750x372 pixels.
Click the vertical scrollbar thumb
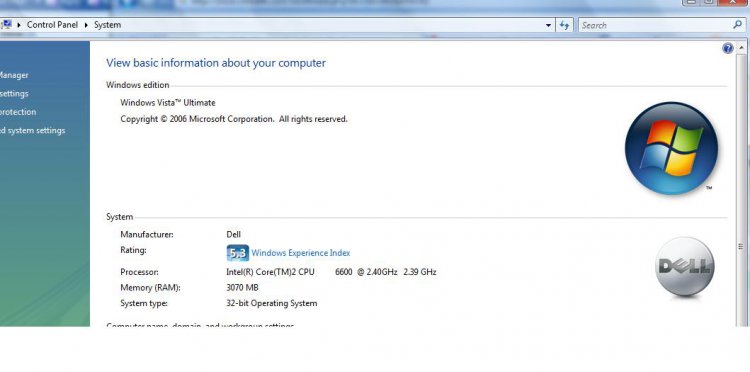click(742, 246)
